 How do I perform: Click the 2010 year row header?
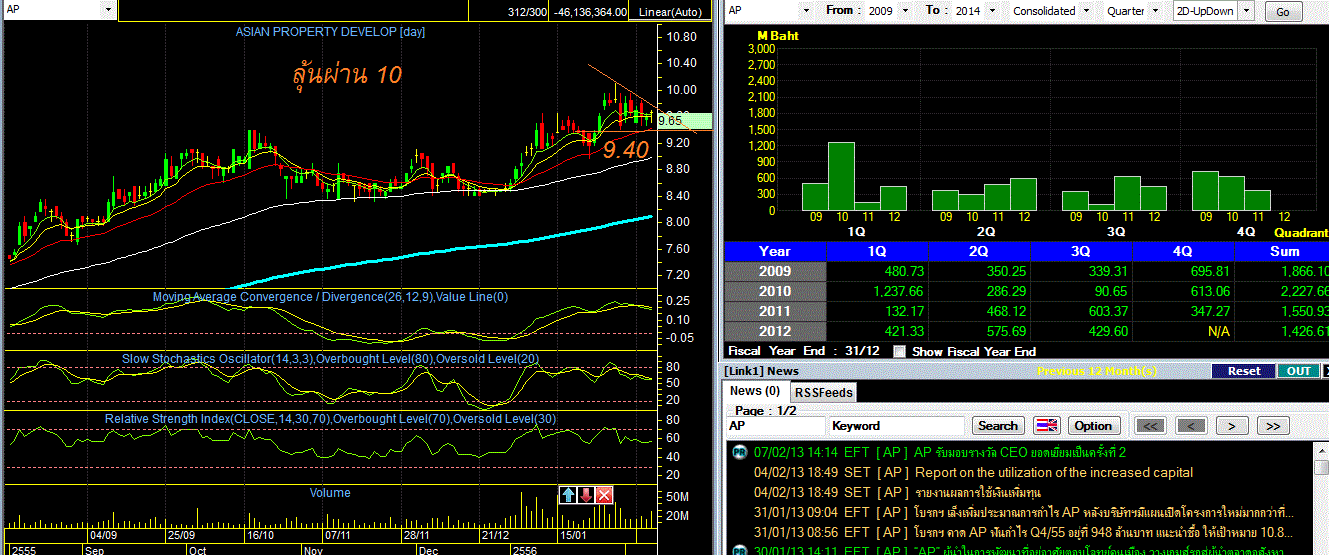pos(775,291)
